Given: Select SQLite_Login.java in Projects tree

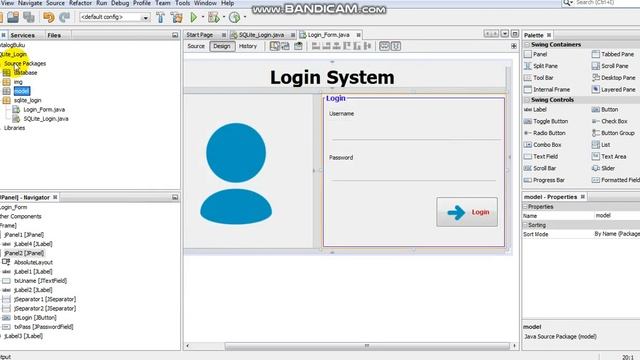Looking at the screenshot, I should pyautogui.click(x=46, y=119).
